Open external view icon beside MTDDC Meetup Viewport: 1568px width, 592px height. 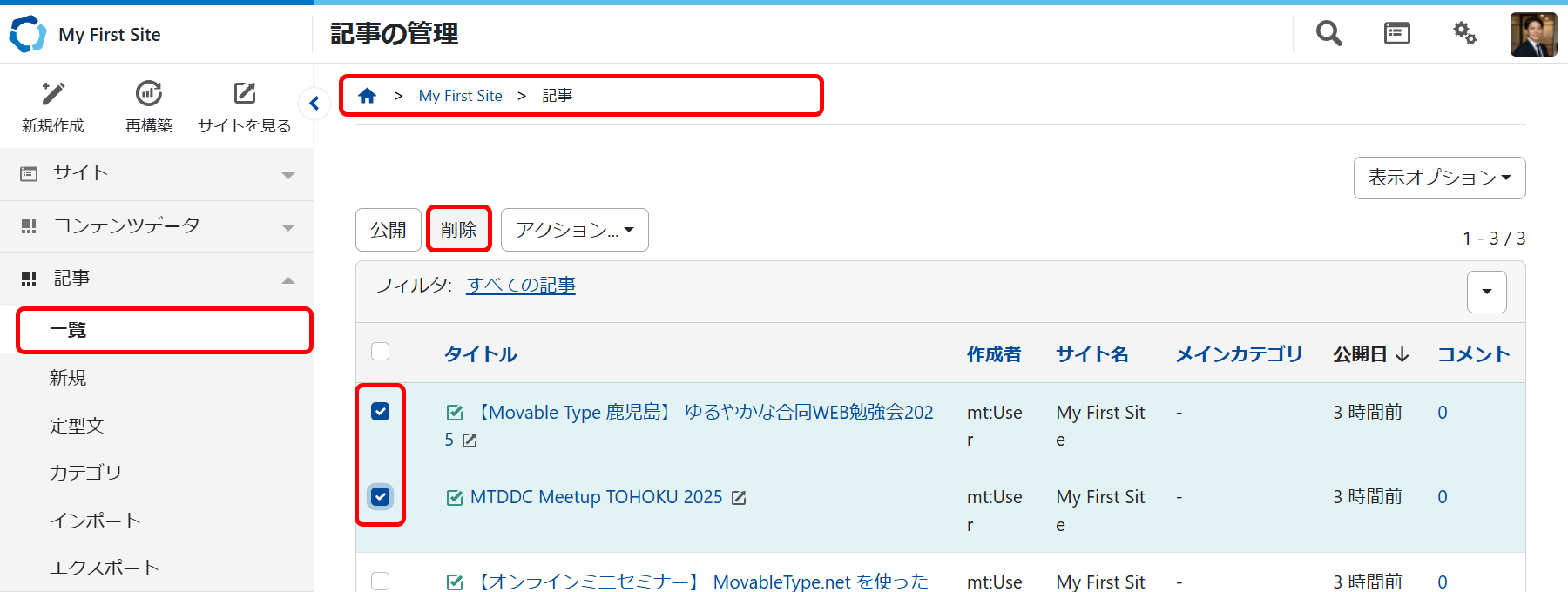click(739, 498)
